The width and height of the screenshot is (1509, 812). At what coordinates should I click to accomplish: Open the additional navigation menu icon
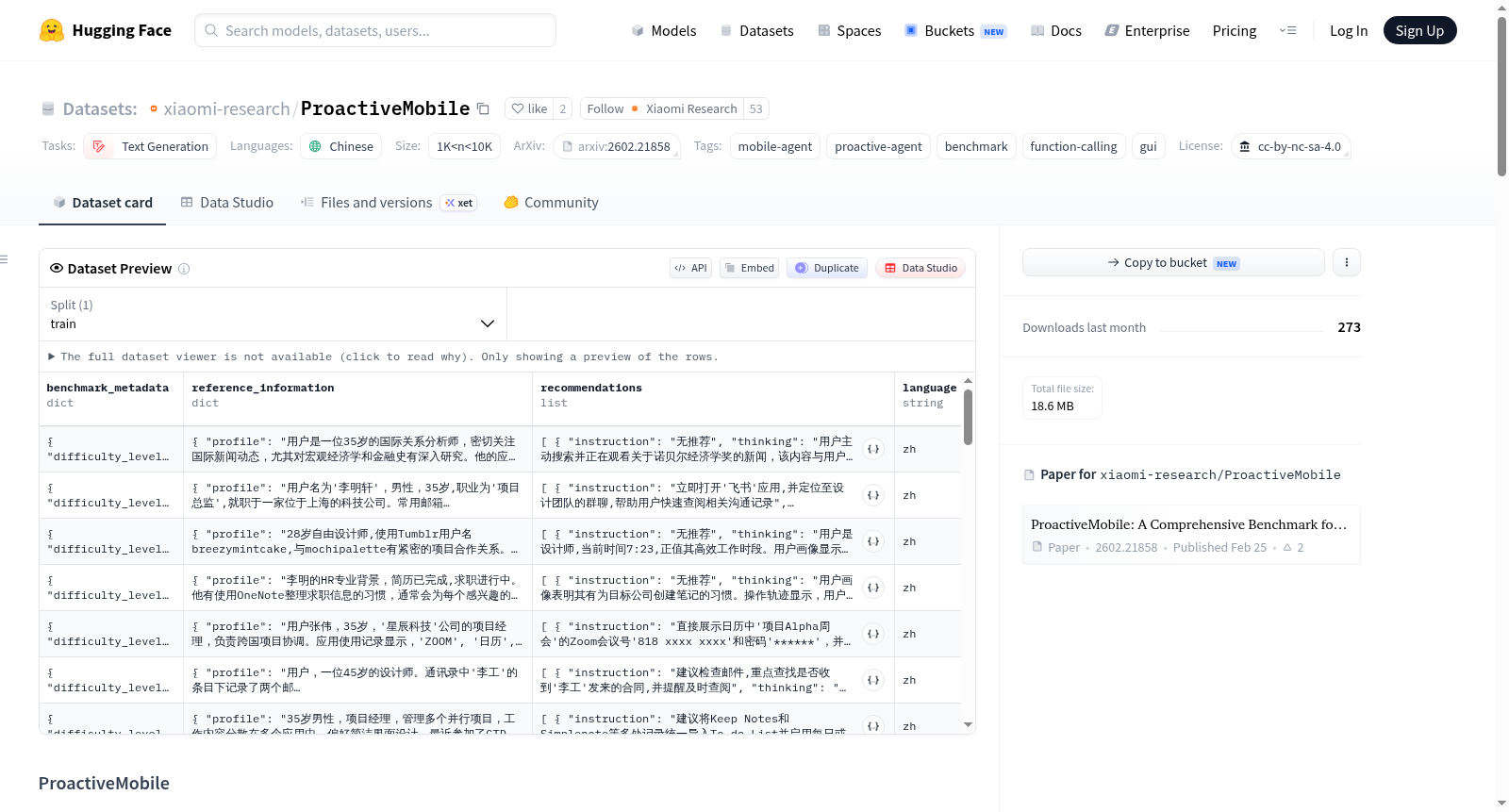[x=1287, y=30]
